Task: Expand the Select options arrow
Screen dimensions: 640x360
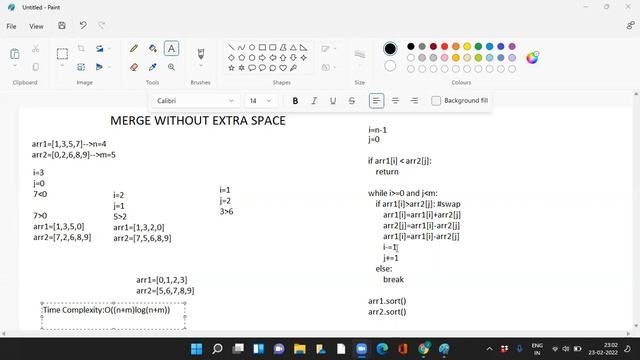Action: point(62,66)
